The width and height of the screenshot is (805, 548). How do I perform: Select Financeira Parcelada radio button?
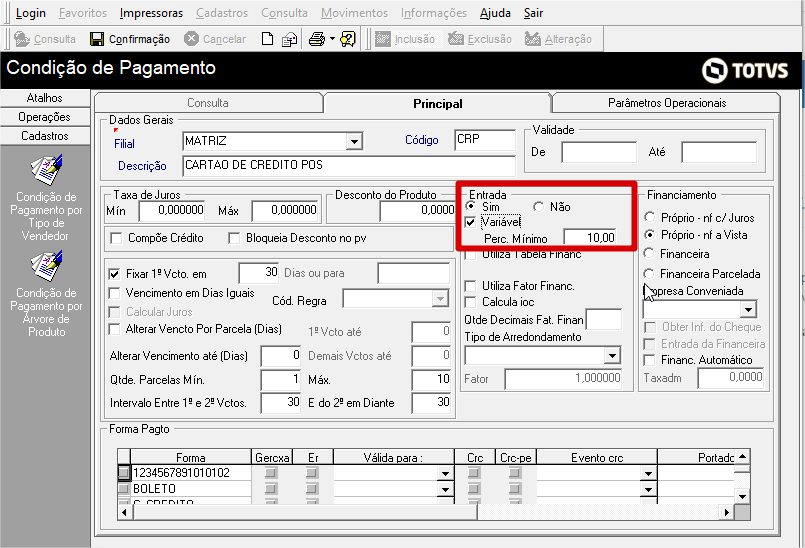(x=649, y=274)
